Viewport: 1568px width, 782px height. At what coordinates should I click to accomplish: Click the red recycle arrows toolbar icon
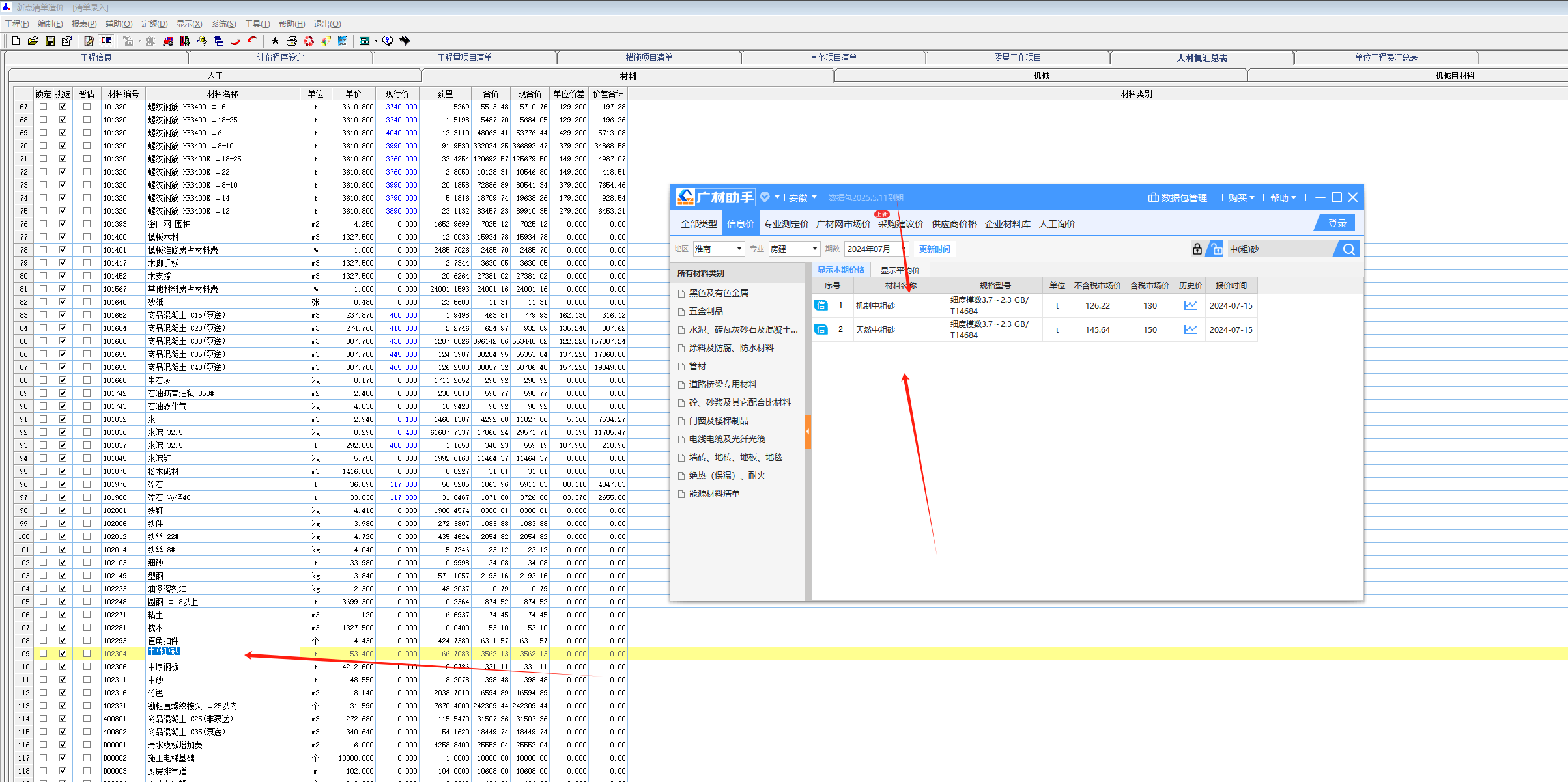coord(309,41)
